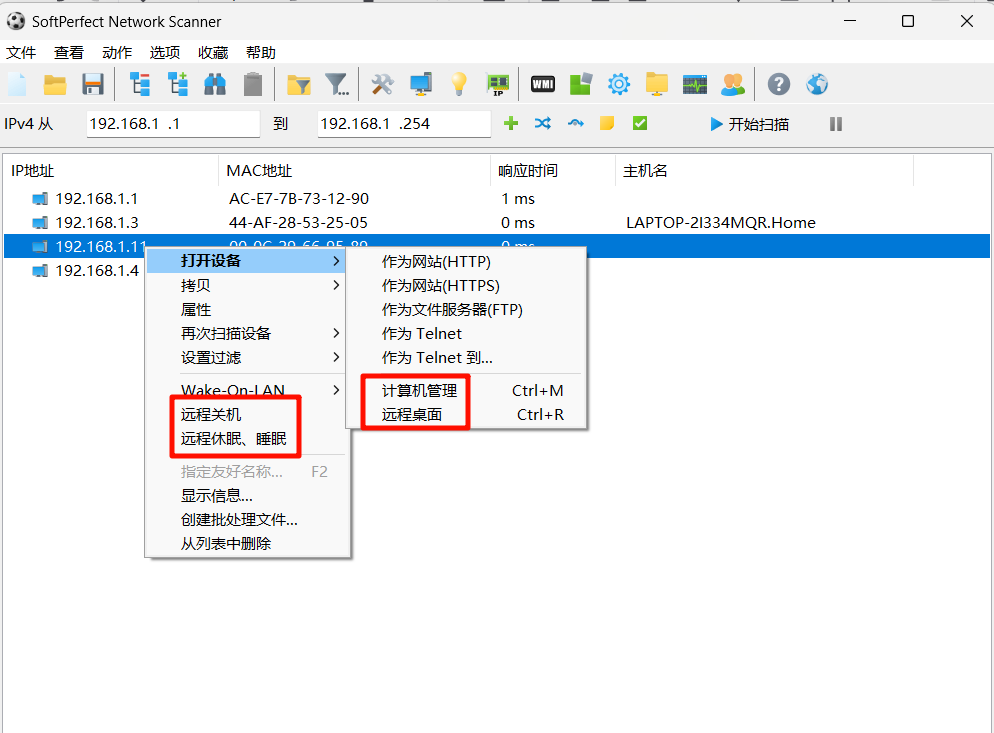Click the globe web icon
This screenshot has width=994, height=733.
pos(816,84)
